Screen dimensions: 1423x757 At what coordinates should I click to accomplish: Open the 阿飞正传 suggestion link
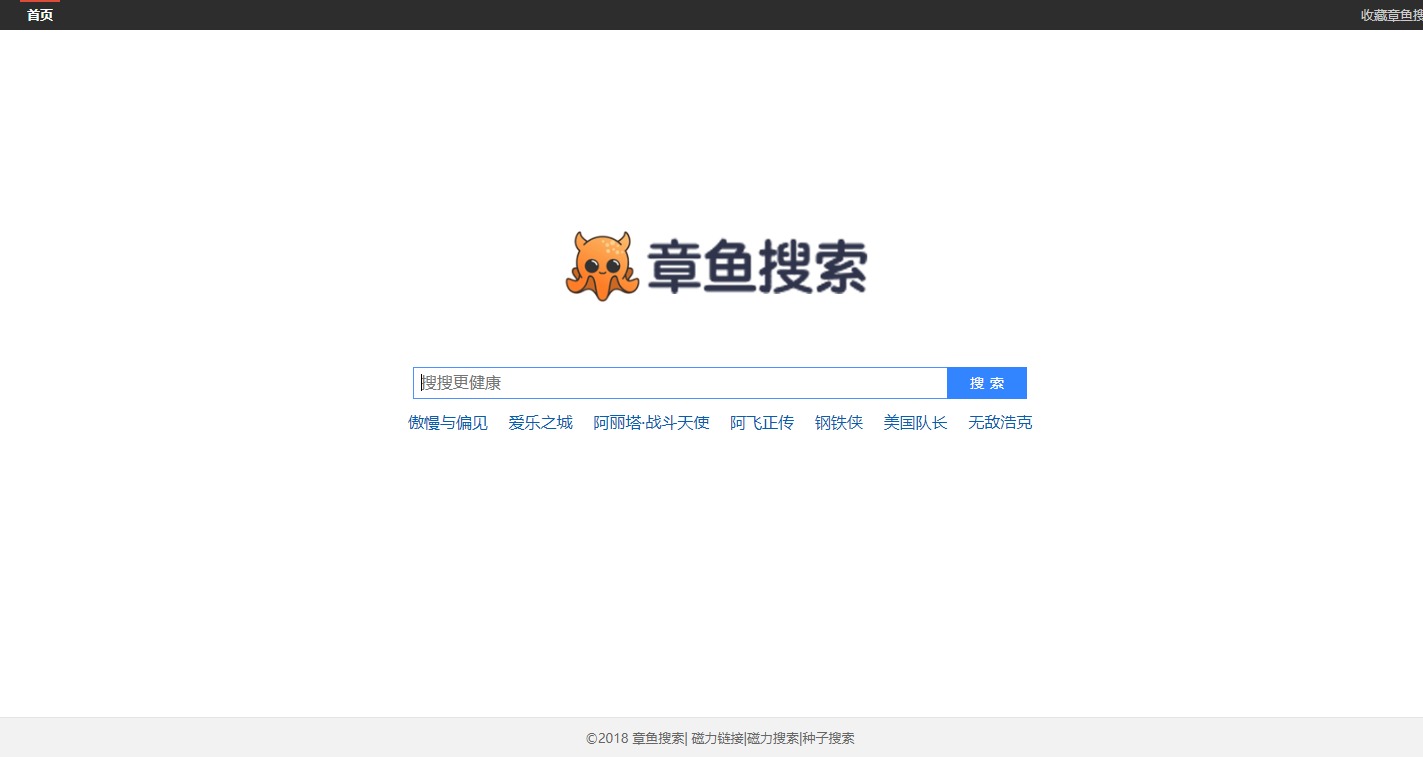coord(761,423)
